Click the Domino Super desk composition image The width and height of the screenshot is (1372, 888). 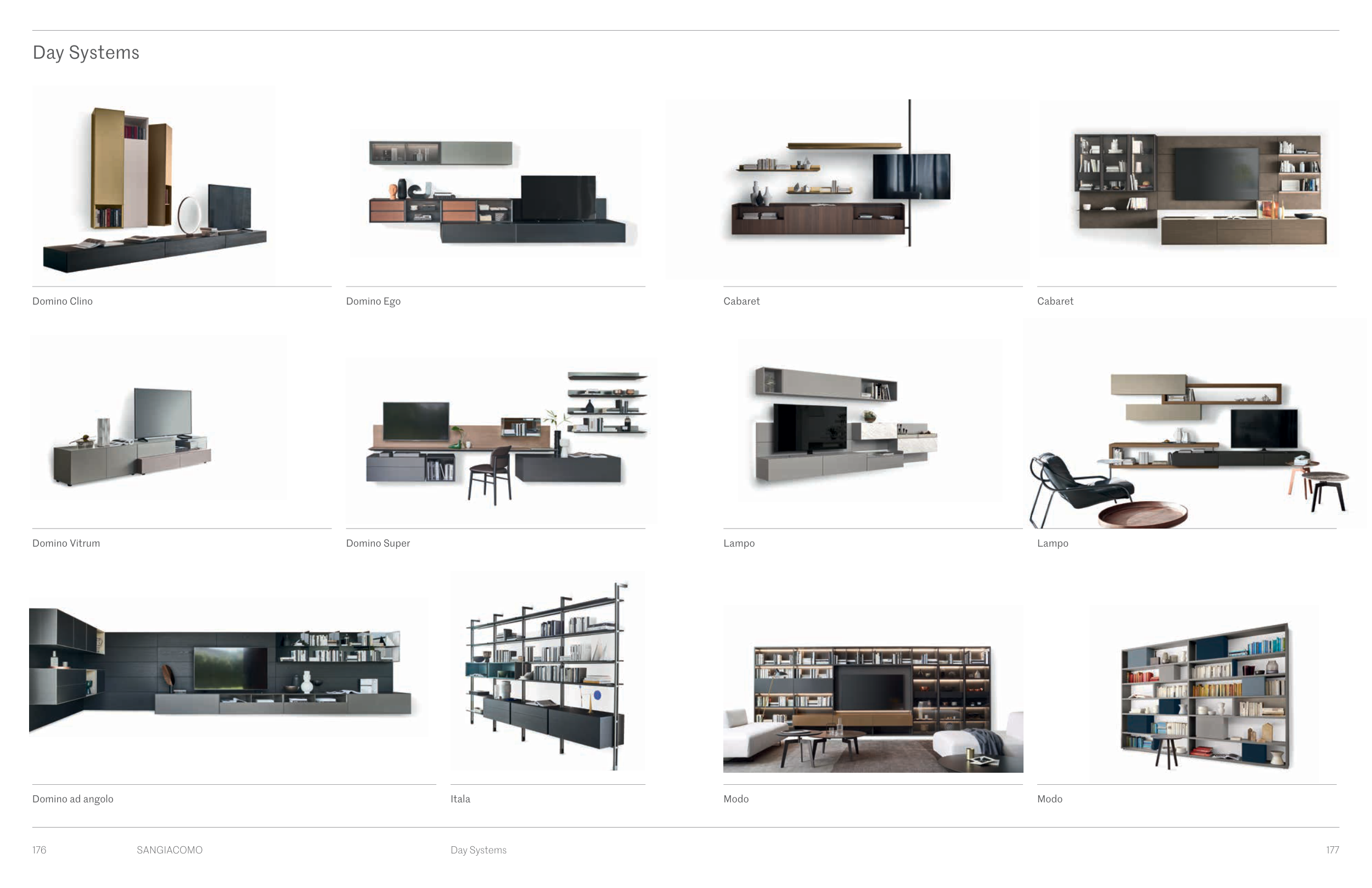pos(501,441)
